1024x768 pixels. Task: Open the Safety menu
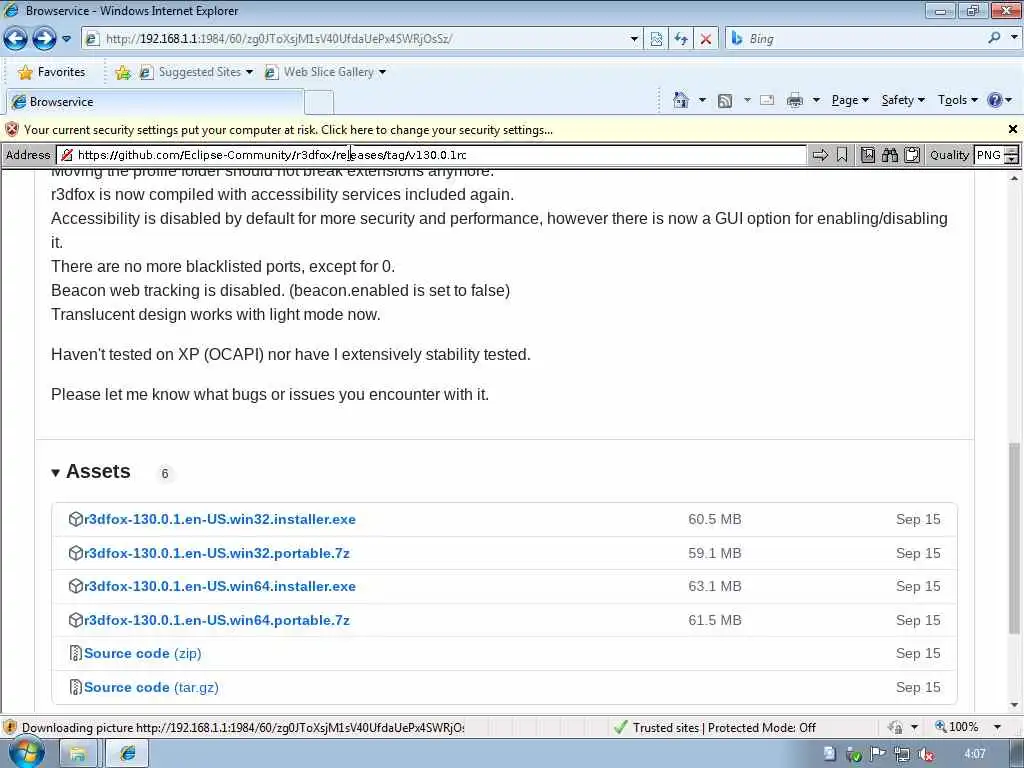pos(903,100)
